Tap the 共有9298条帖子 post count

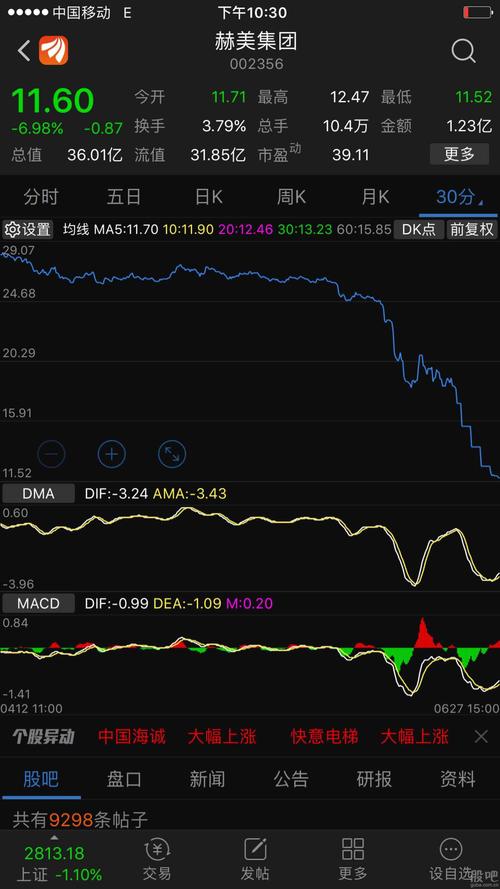click(80, 819)
